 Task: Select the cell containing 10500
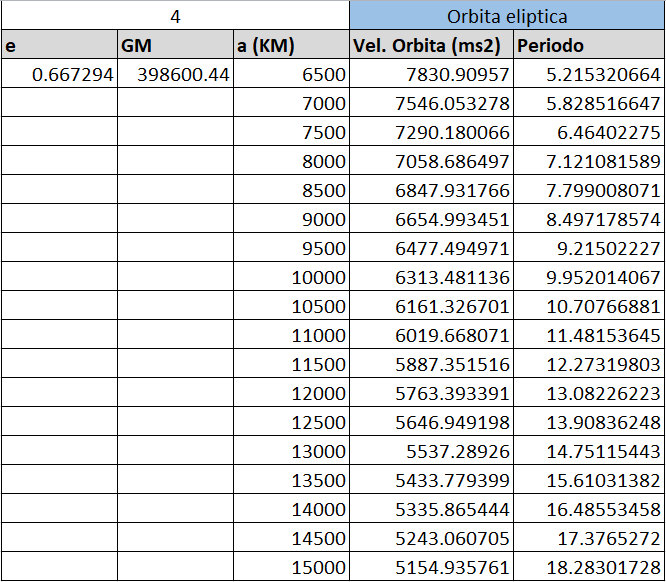tap(291, 305)
